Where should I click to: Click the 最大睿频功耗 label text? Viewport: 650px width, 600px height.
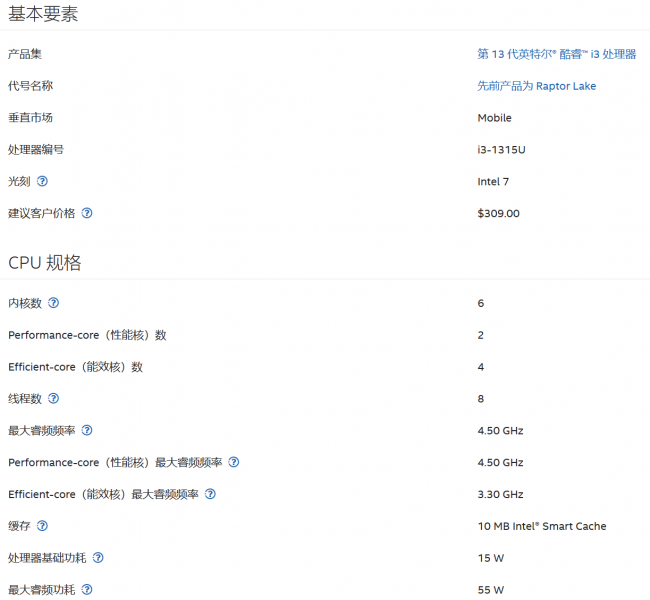point(41,590)
